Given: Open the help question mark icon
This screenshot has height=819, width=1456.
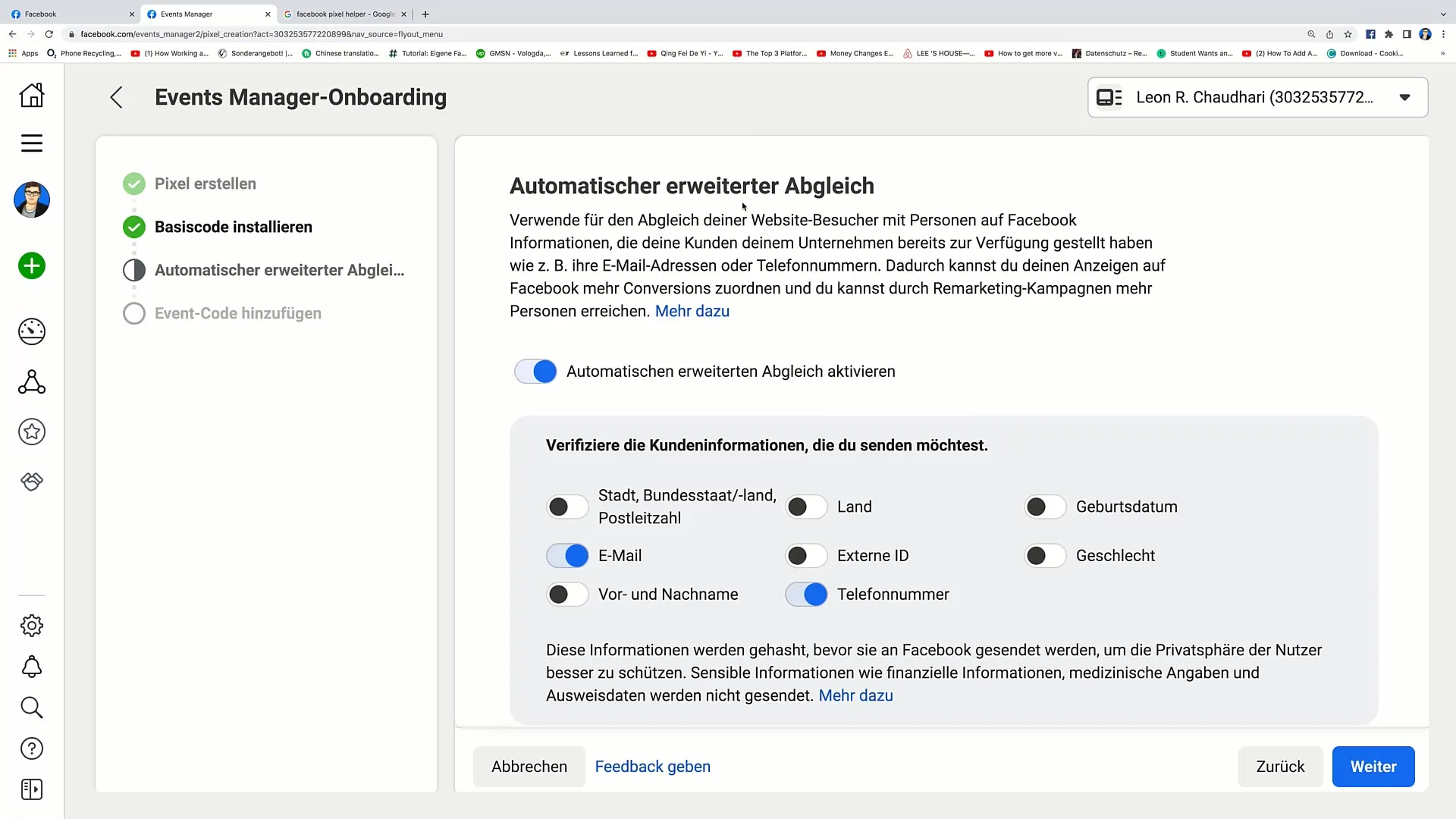Looking at the screenshot, I should click(32, 748).
